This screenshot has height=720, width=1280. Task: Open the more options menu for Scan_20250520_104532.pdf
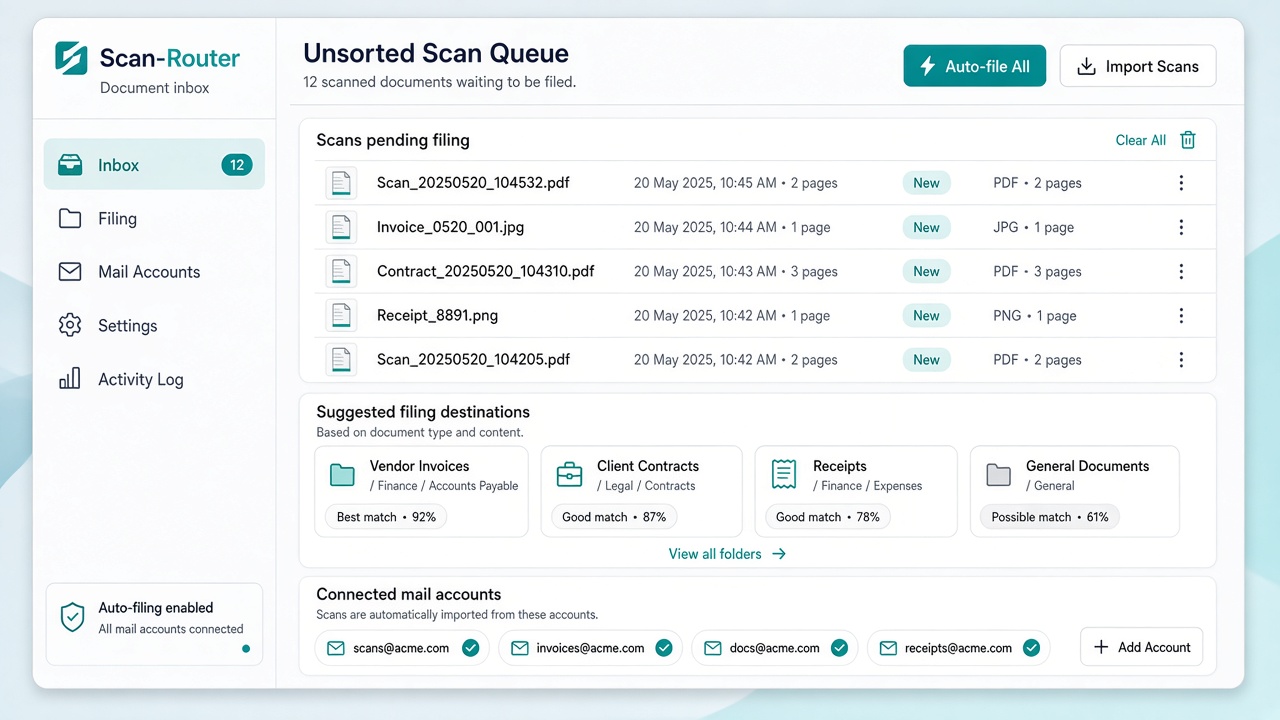click(1181, 183)
